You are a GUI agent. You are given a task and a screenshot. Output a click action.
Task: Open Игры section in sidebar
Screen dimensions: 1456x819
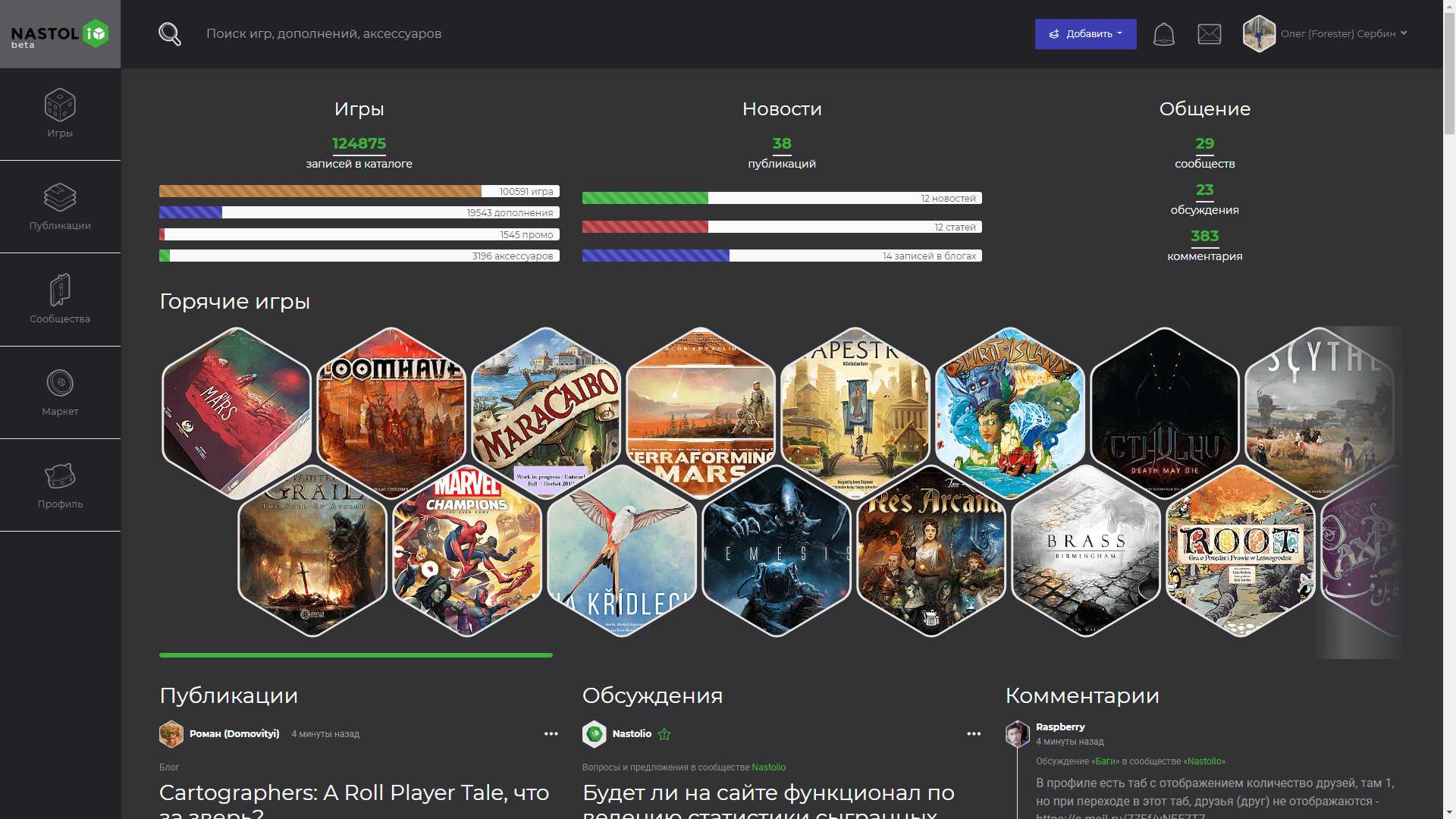click(x=60, y=114)
